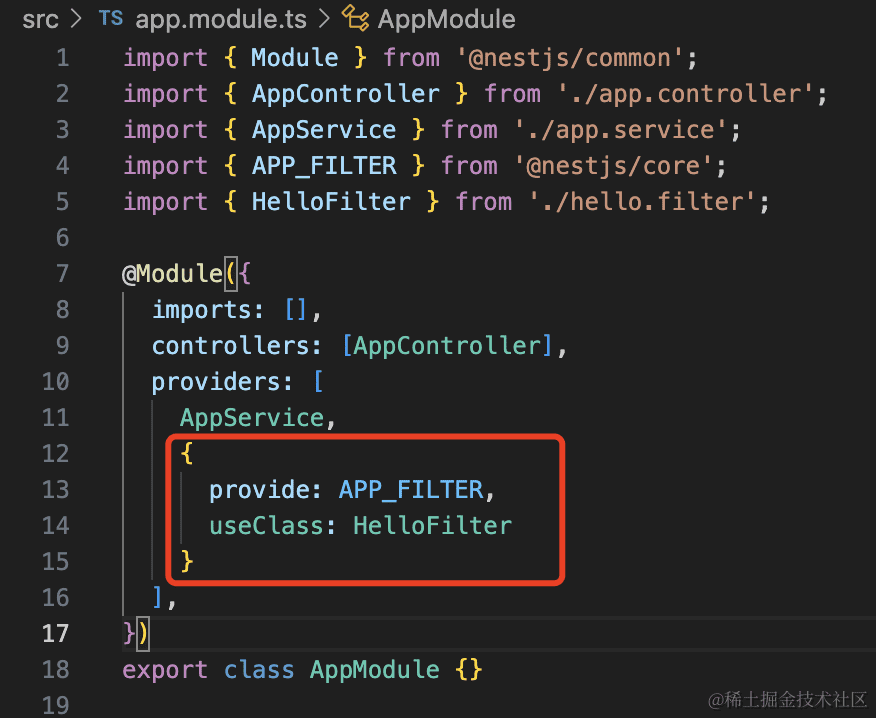876x718 pixels.
Task: Click line number 12 in the gutter
Action: (x=55, y=454)
